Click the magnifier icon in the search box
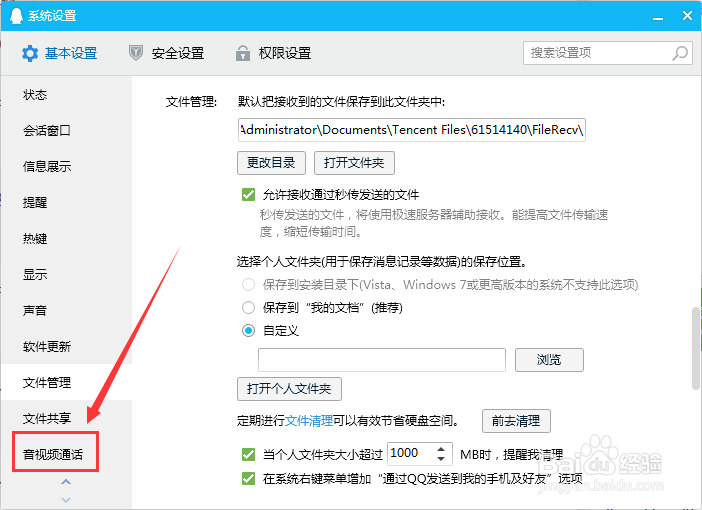Image resolution: width=702 pixels, height=510 pixels. tap(680, 53)
